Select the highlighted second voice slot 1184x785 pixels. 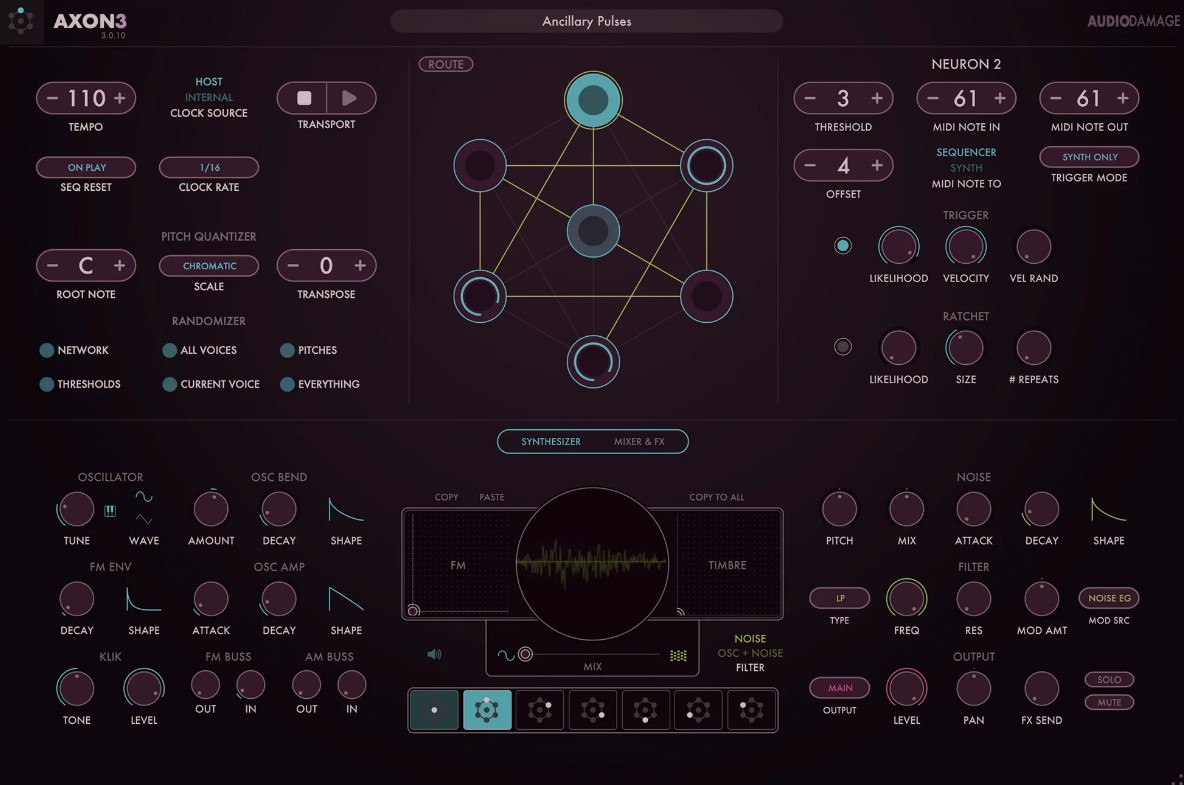click(487, 710)
